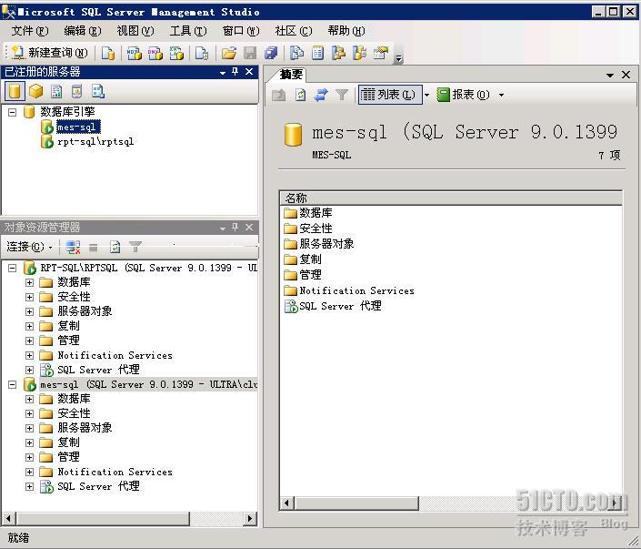Click the Database Engine Query icon beside 新建查询

tap(108, 53)
